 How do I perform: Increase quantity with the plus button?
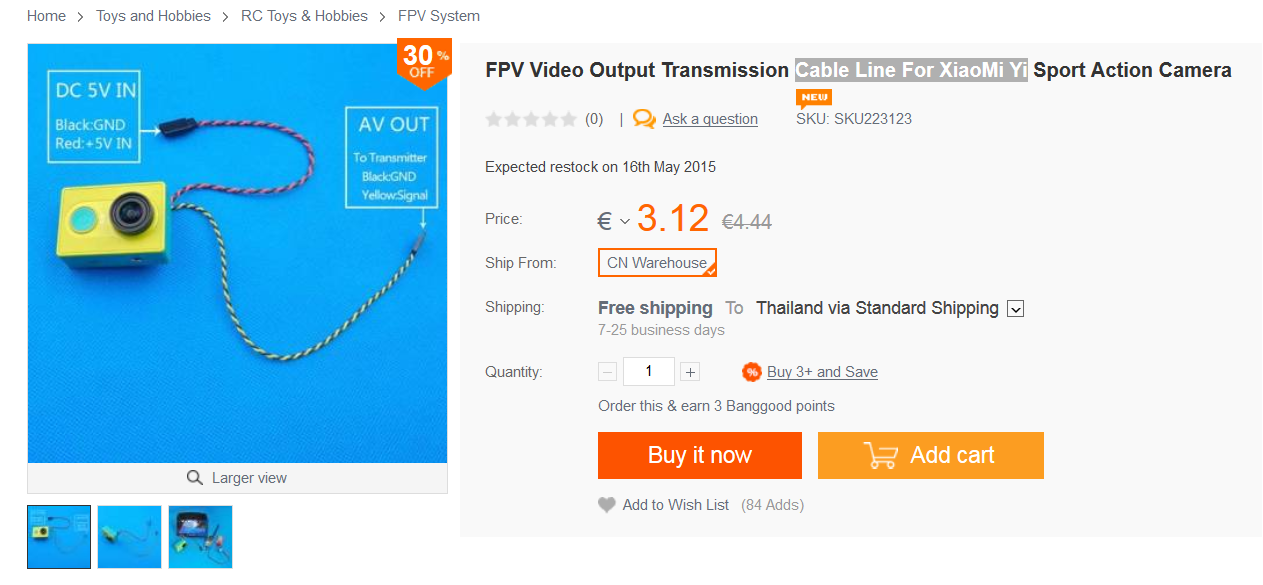click(x=690, y=372)
